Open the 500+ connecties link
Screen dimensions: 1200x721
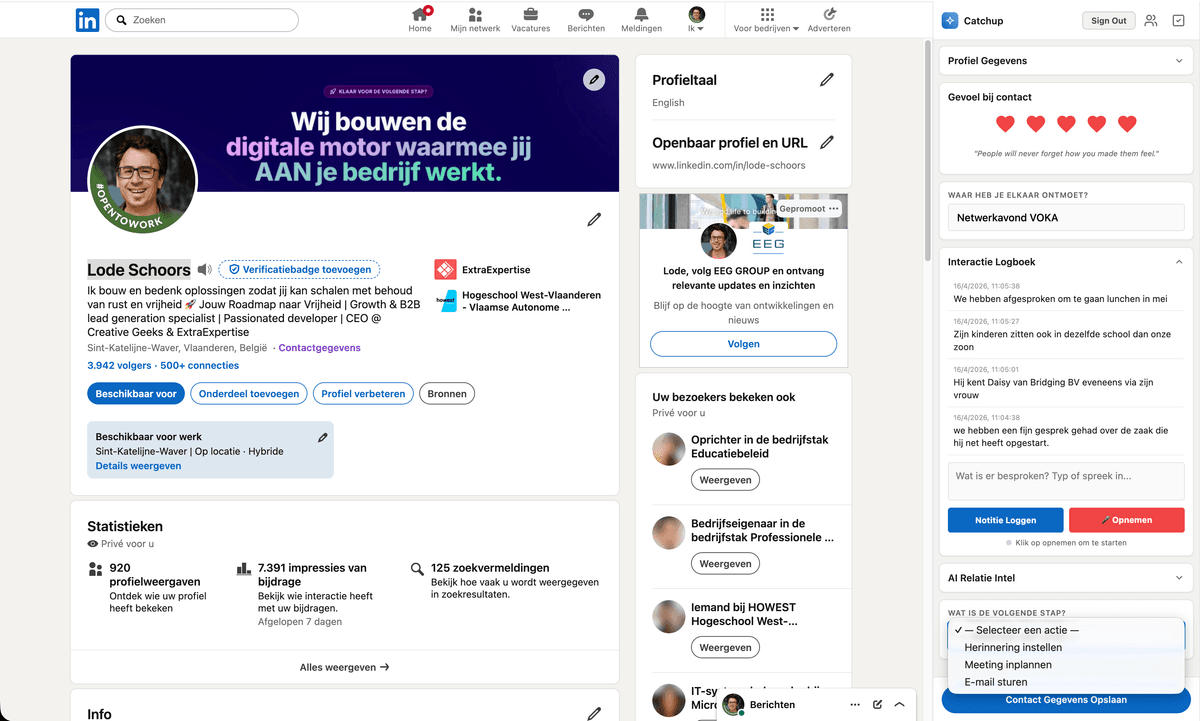click(199, 366)
